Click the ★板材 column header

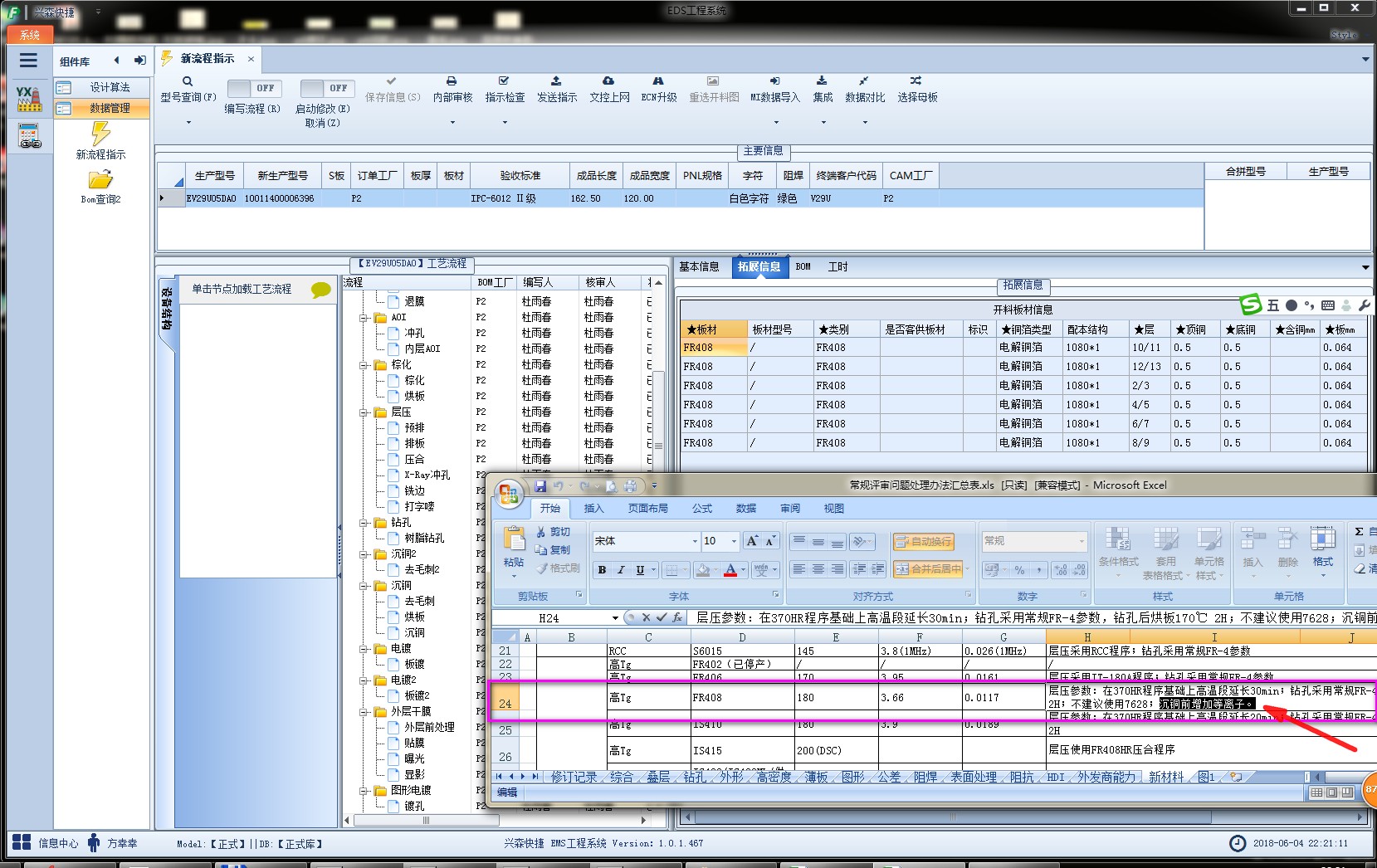click(x=714, y=329)
